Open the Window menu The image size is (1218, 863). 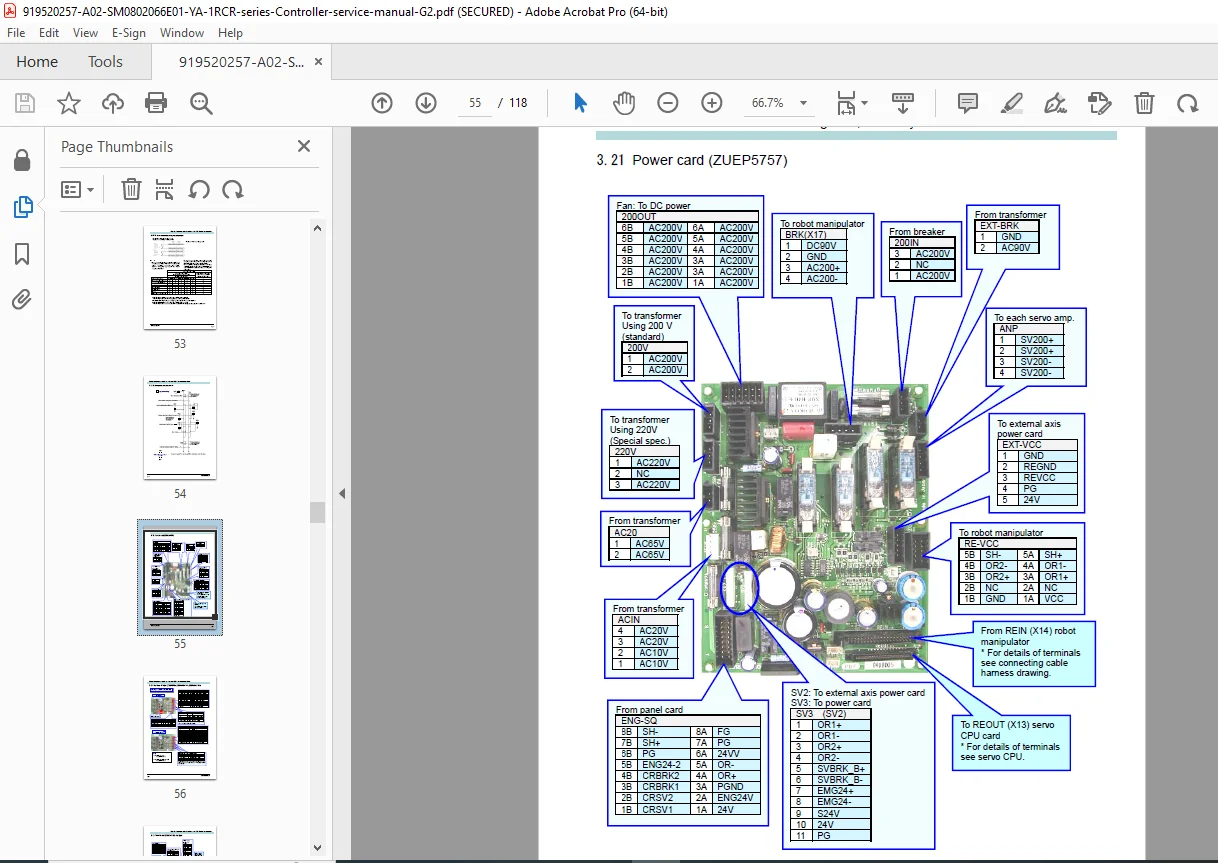coord(182,33)
